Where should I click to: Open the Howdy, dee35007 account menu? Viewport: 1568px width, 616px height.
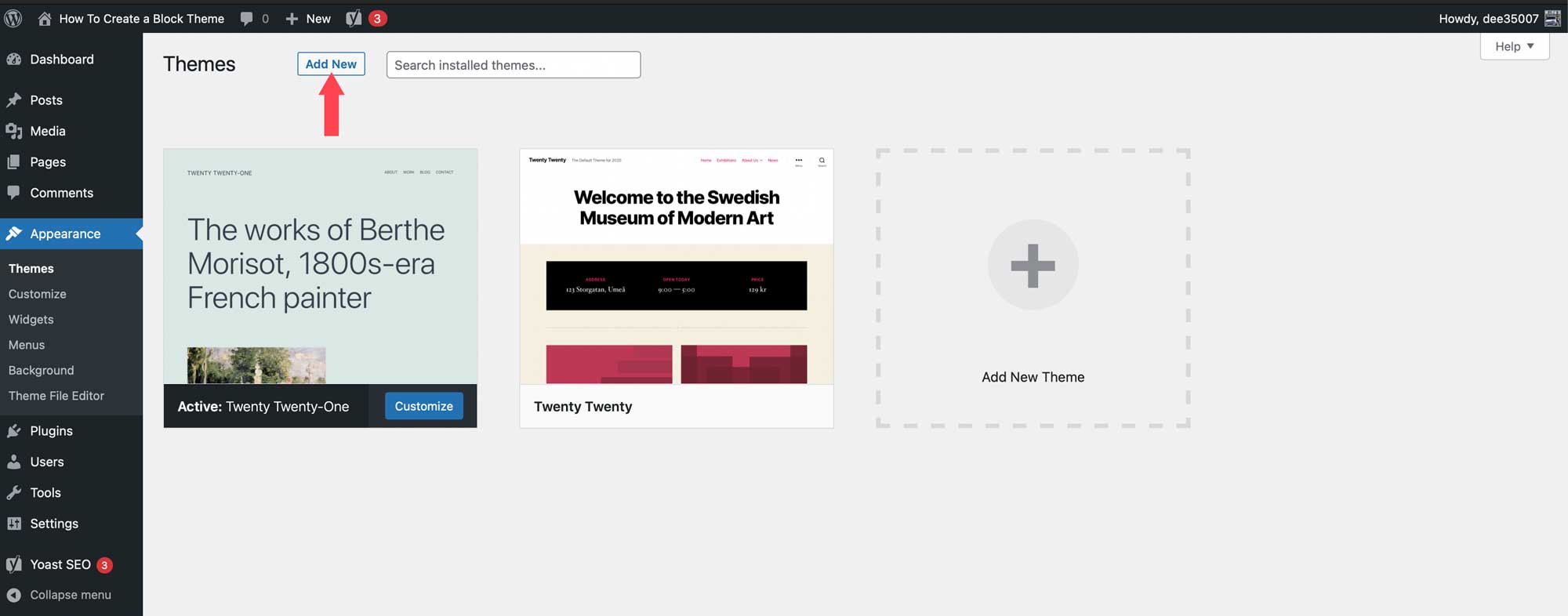pyautogui.click(x=1488, y=19)
